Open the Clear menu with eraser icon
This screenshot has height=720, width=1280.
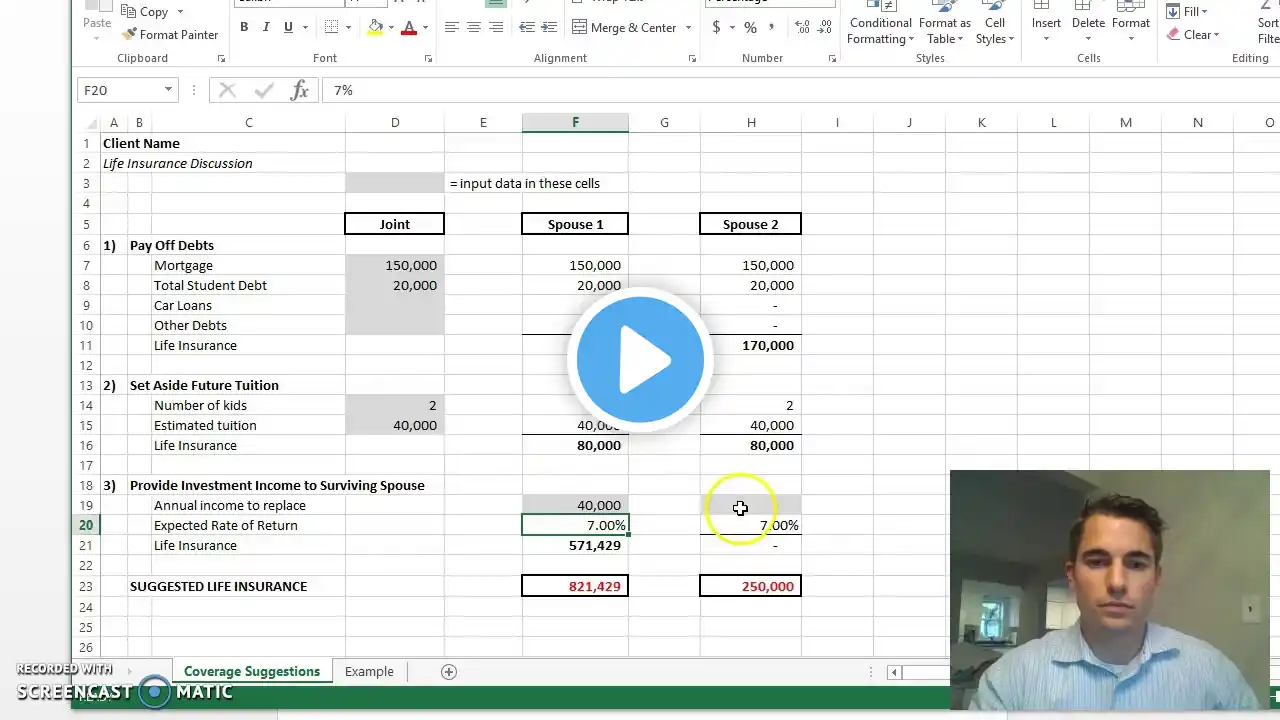coord(1193,35)
